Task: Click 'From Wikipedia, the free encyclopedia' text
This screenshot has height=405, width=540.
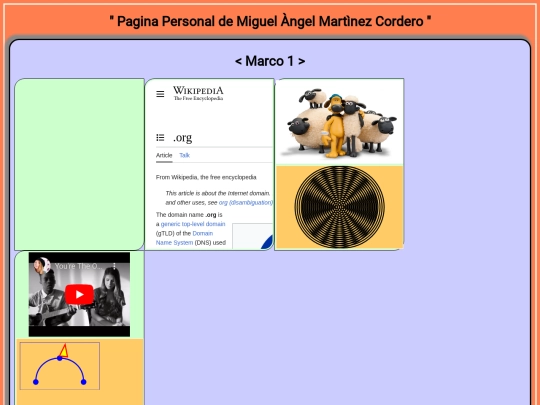Action: [206, 177]
